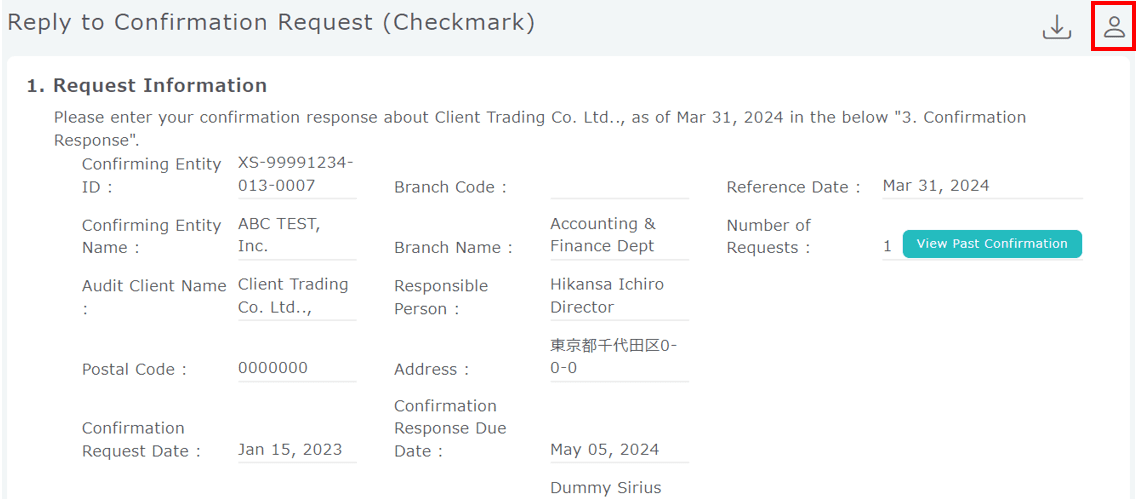This screenshot has width=1138, height=499.
Task: Click the Dummy Sirius text at bottom
Action: 606,488
